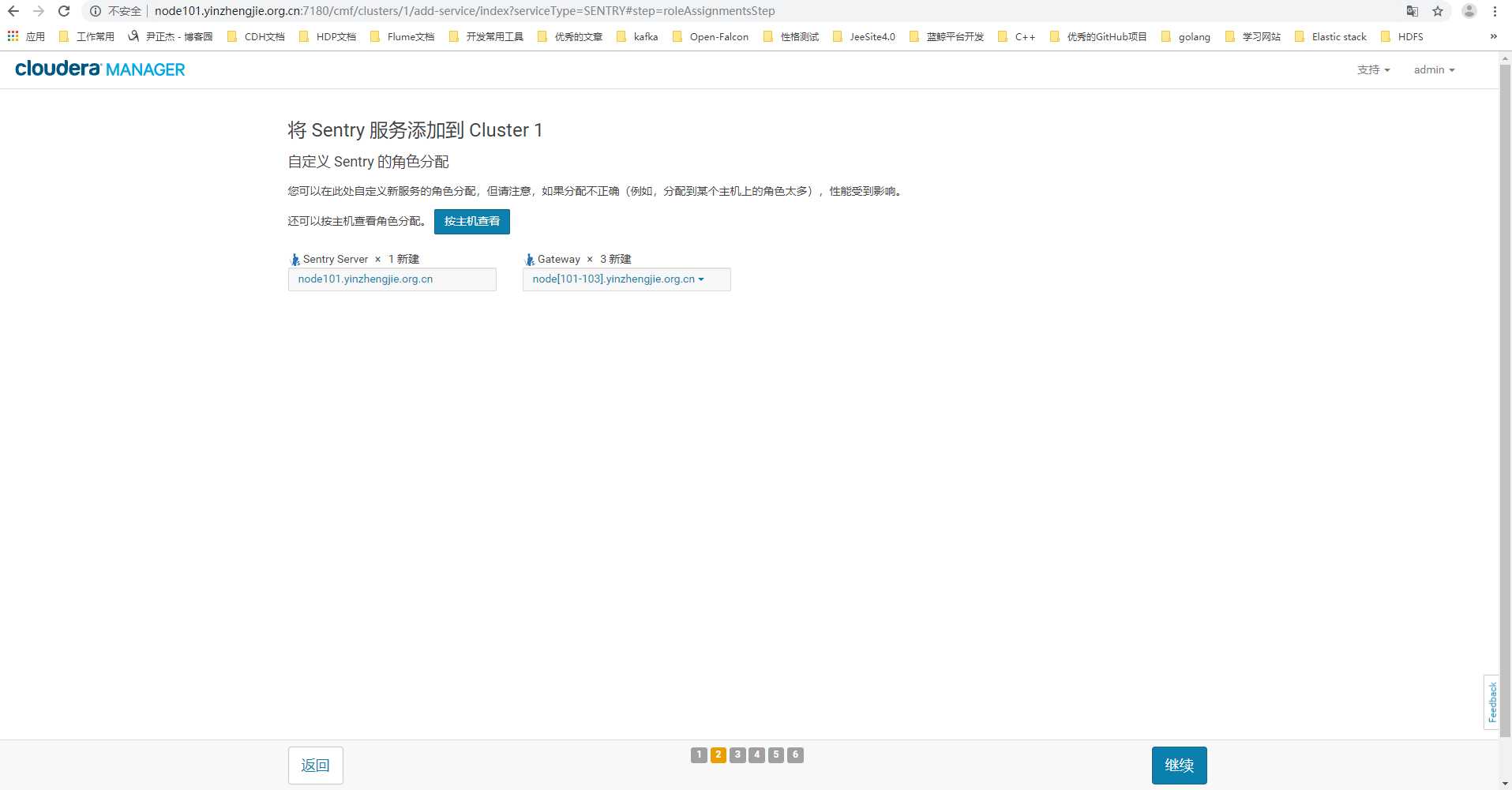
Task: Show more bookmarks overflow chevron
Action: click(1493, 36)
